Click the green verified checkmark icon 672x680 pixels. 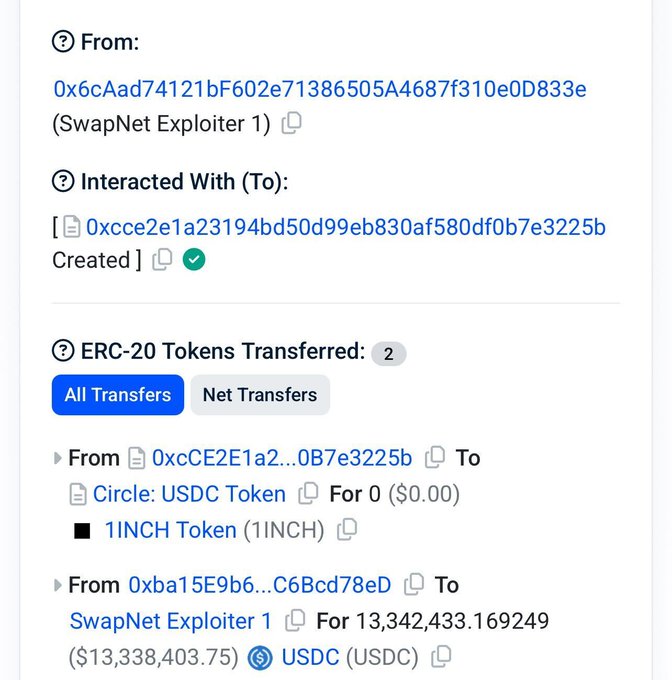click(x=194, y=260)
